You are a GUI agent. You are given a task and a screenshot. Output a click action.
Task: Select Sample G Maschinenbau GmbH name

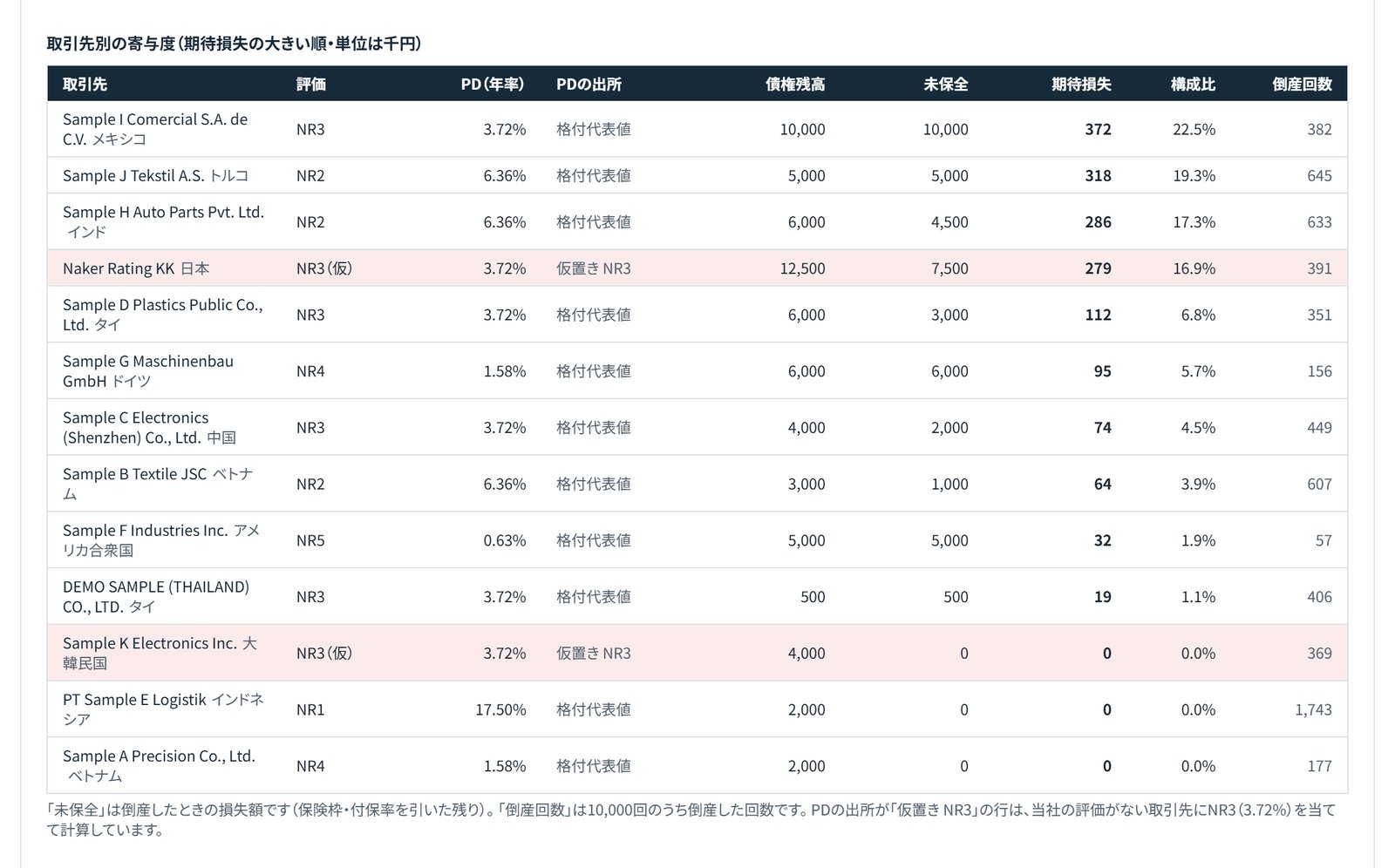click(x=148, y=371)
